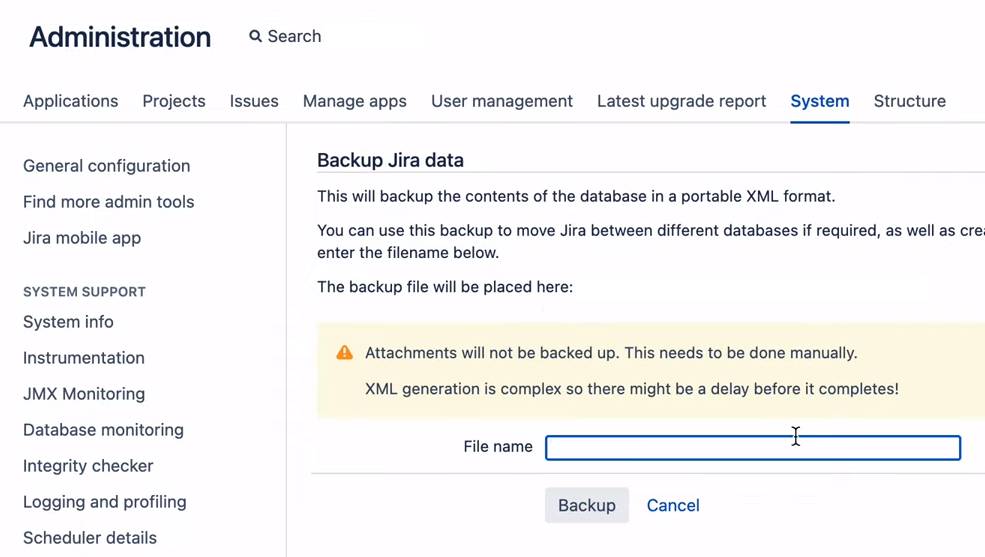Select the Manage apps tab
This screenshot has width=985, height=557.
click(x=355, y=101)
